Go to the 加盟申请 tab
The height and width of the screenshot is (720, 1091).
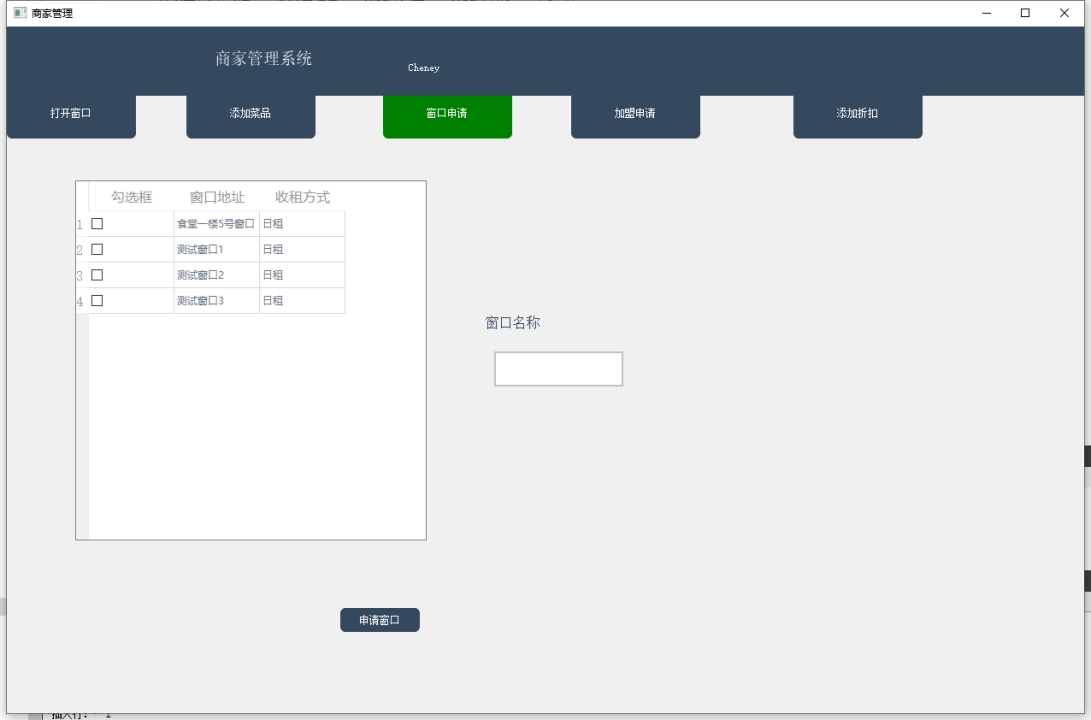[x=635, y=116]
